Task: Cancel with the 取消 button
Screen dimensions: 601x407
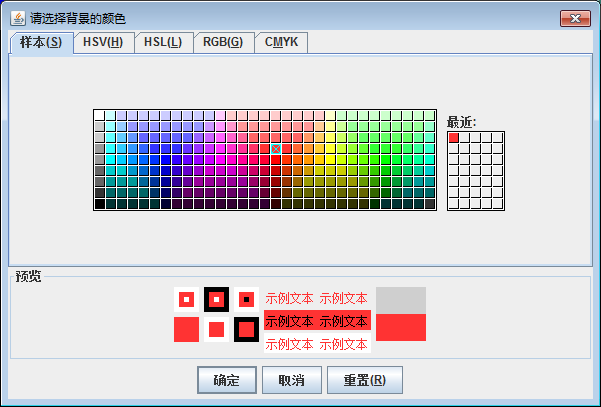Action: 292,380
